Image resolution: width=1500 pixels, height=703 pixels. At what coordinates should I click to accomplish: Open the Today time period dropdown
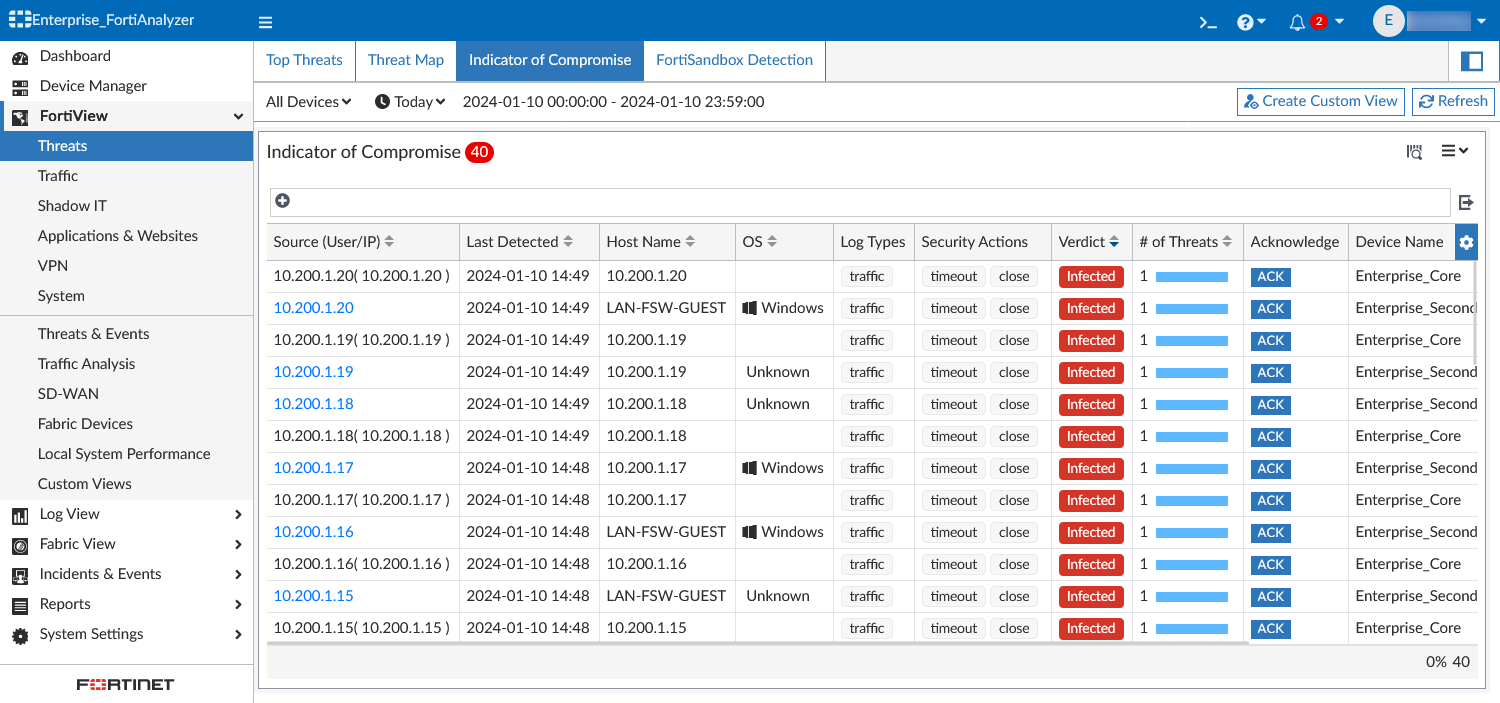[x=410, y=101]
